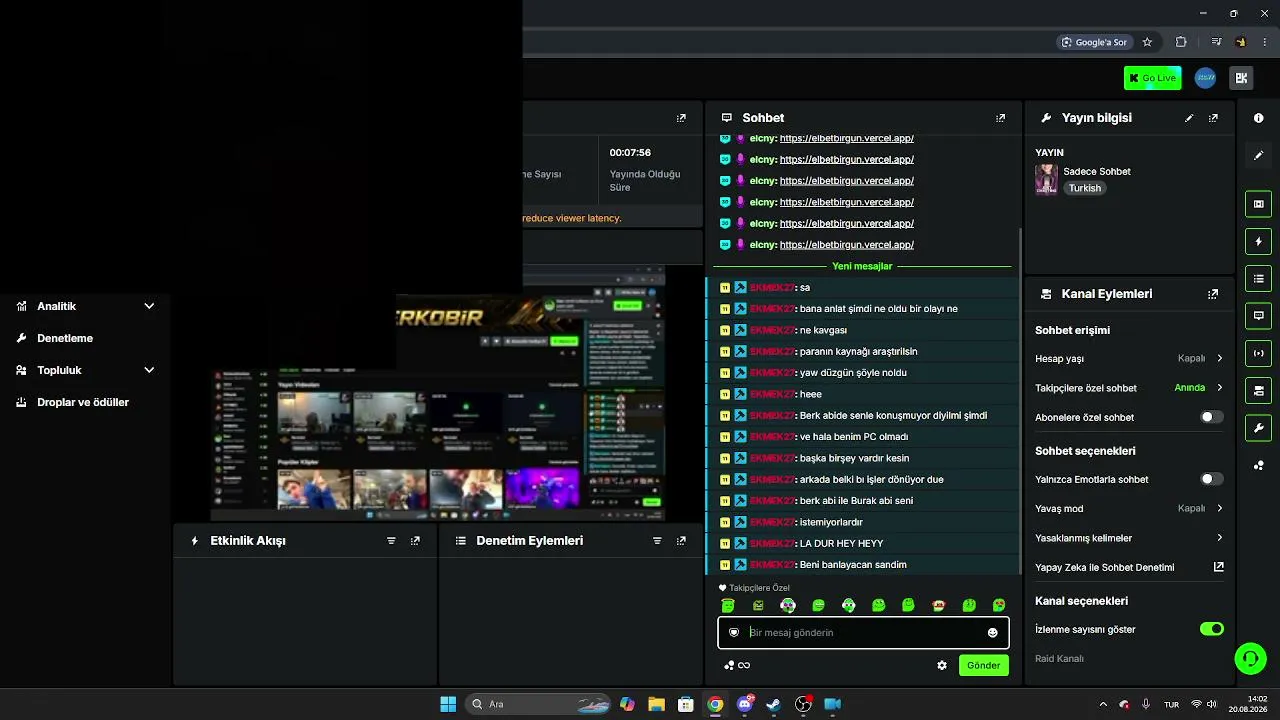This screenshot has height=720, width=1280.
Task: Pop out the Etkinlik Akışı panel
Action: 415,541
